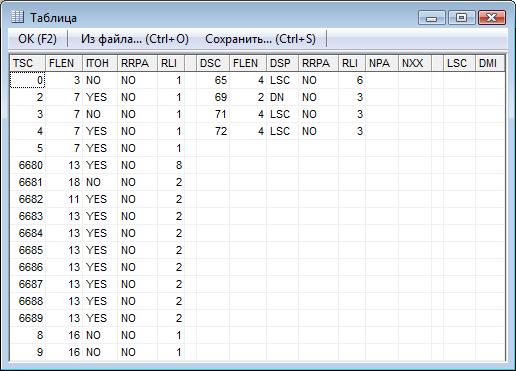This screenshot has height=371, width=516.
Task: Maximize the Таблица window
Action: (x=462, y=17)
